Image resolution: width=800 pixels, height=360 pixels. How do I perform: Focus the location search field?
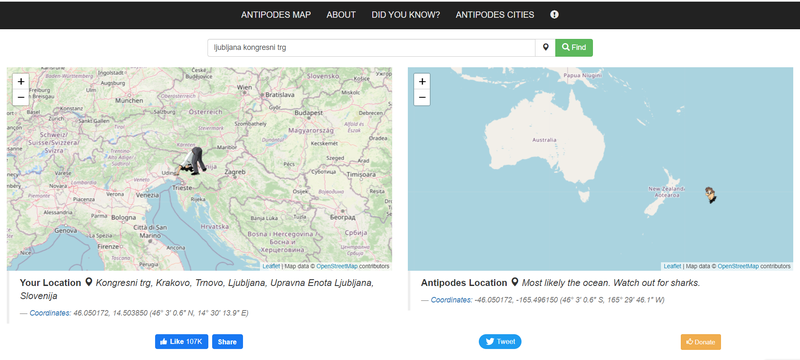coord(371,47)
